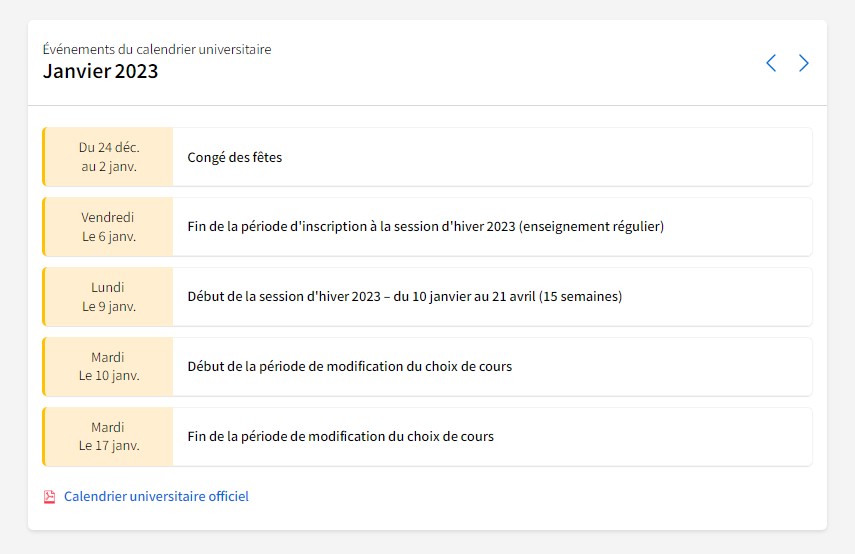Open the event about fin de la période d'inscription
This screenshot has height=554, width=855.
[427, 227]
